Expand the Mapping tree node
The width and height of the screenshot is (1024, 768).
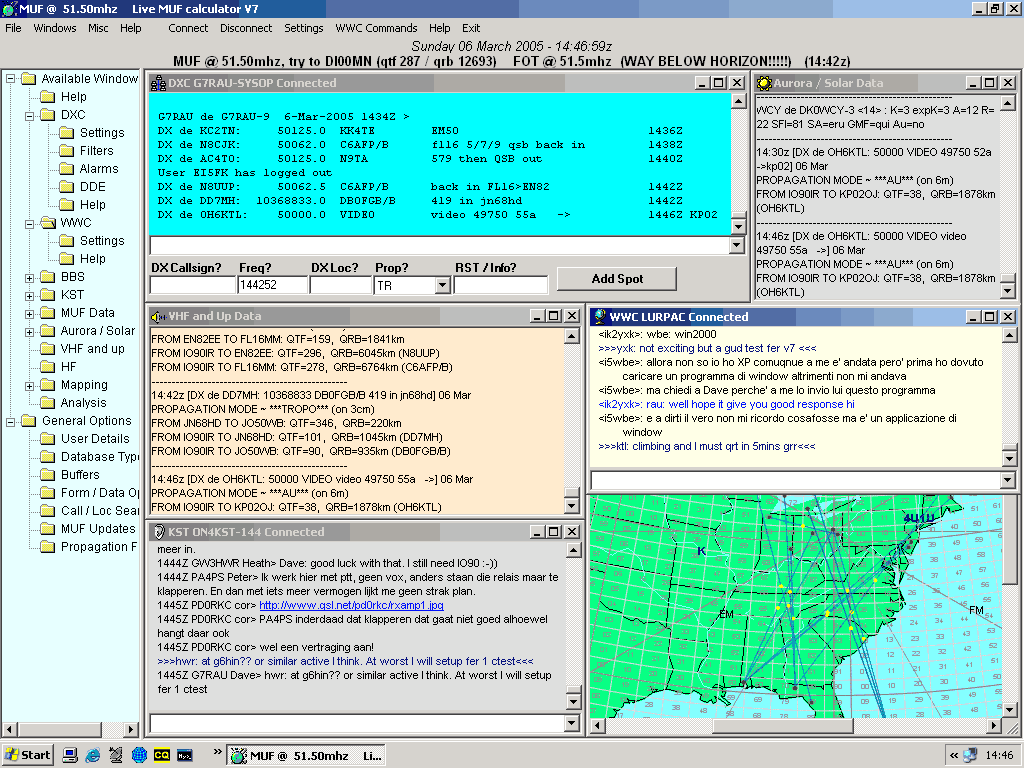(30, 385)
